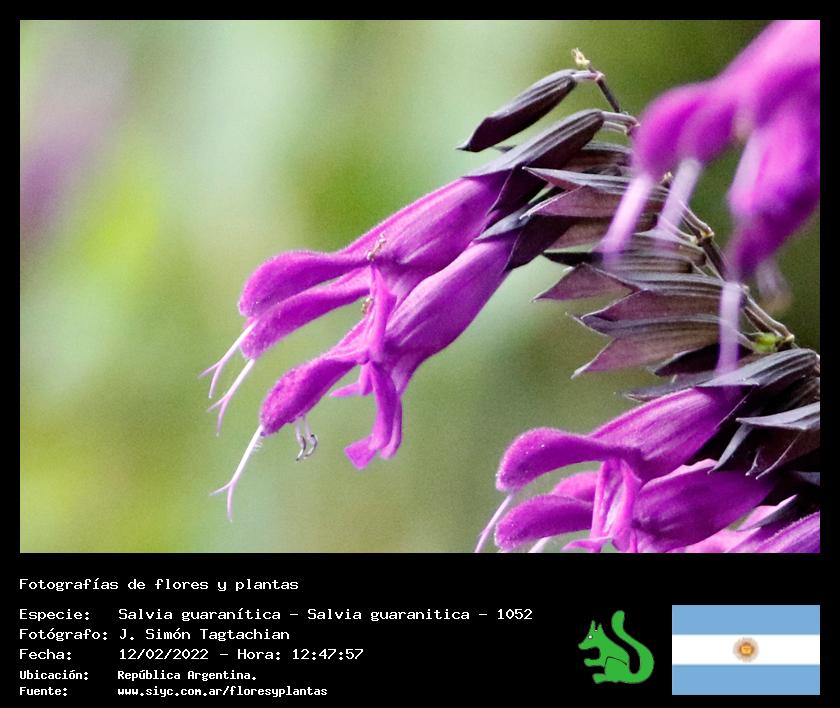Click the 'Fotógrafo:' label
This screenshot has height=708, width=840.
pos(64,634)
